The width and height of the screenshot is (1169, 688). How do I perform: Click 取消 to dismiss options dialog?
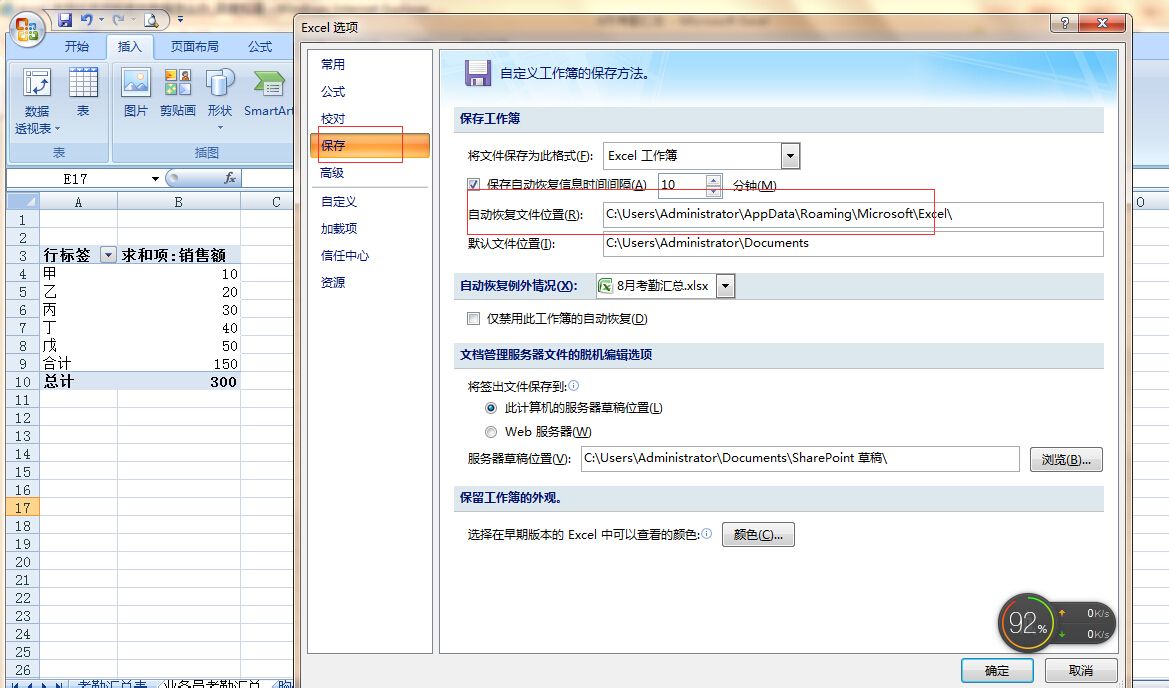pos(1080,670)
